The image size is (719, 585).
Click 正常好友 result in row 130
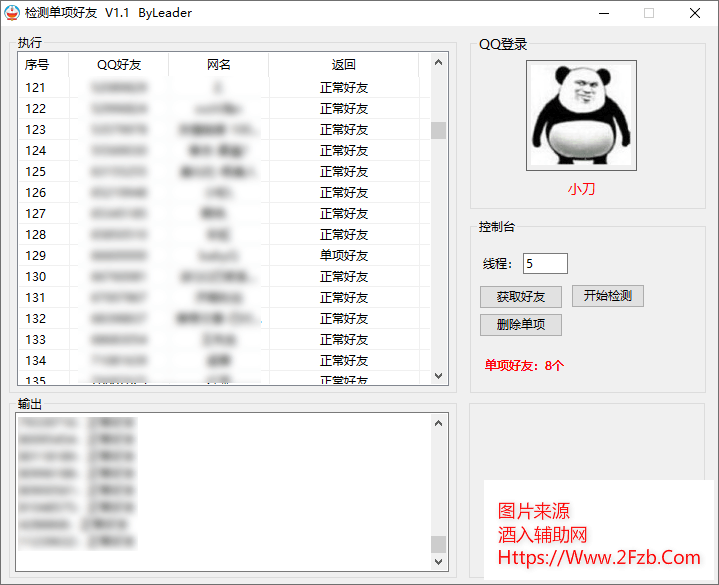point(344,277)
